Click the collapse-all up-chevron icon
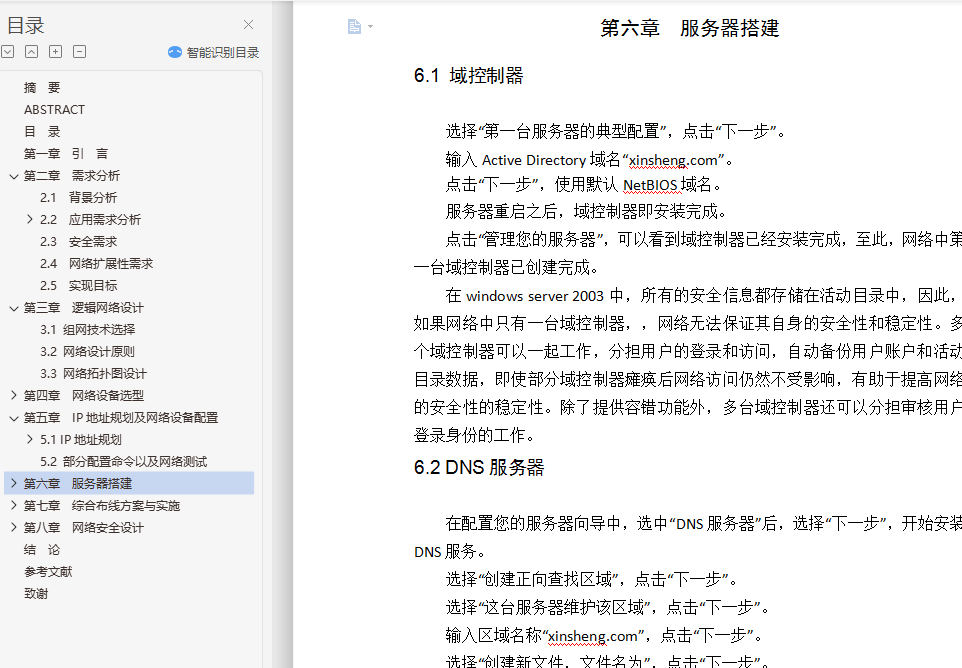Viewport: 962px width, 668px height. (31, 52)
